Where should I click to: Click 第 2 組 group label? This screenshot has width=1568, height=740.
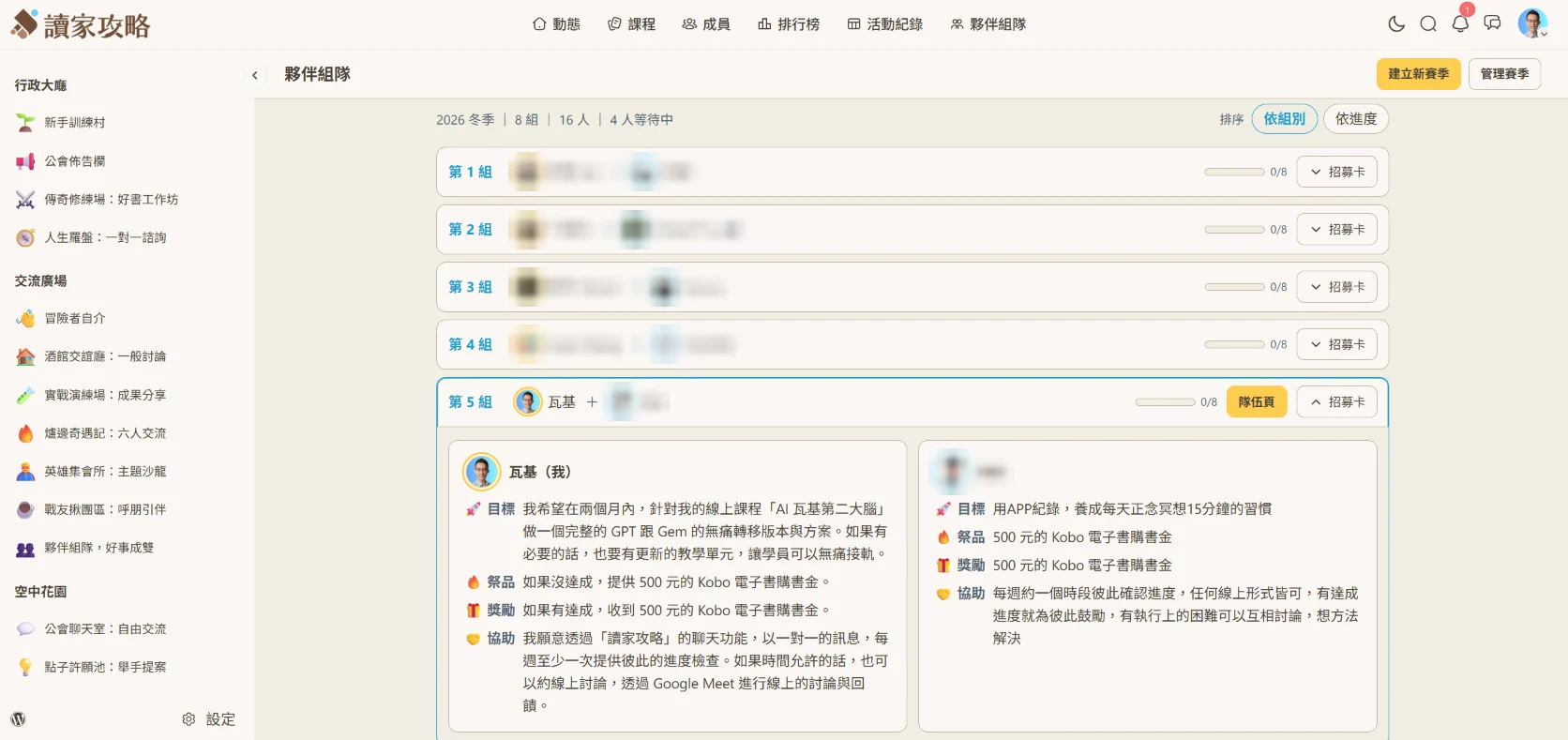[x=470, y=229]
